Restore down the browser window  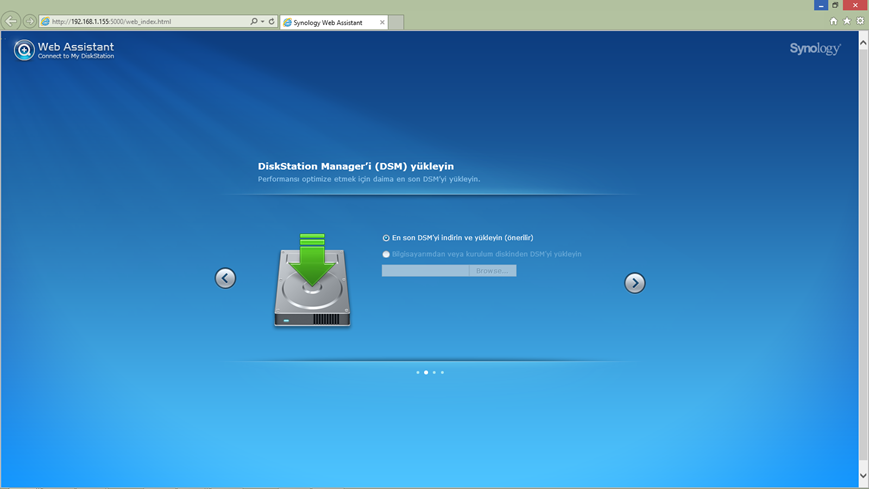[835, 5]
